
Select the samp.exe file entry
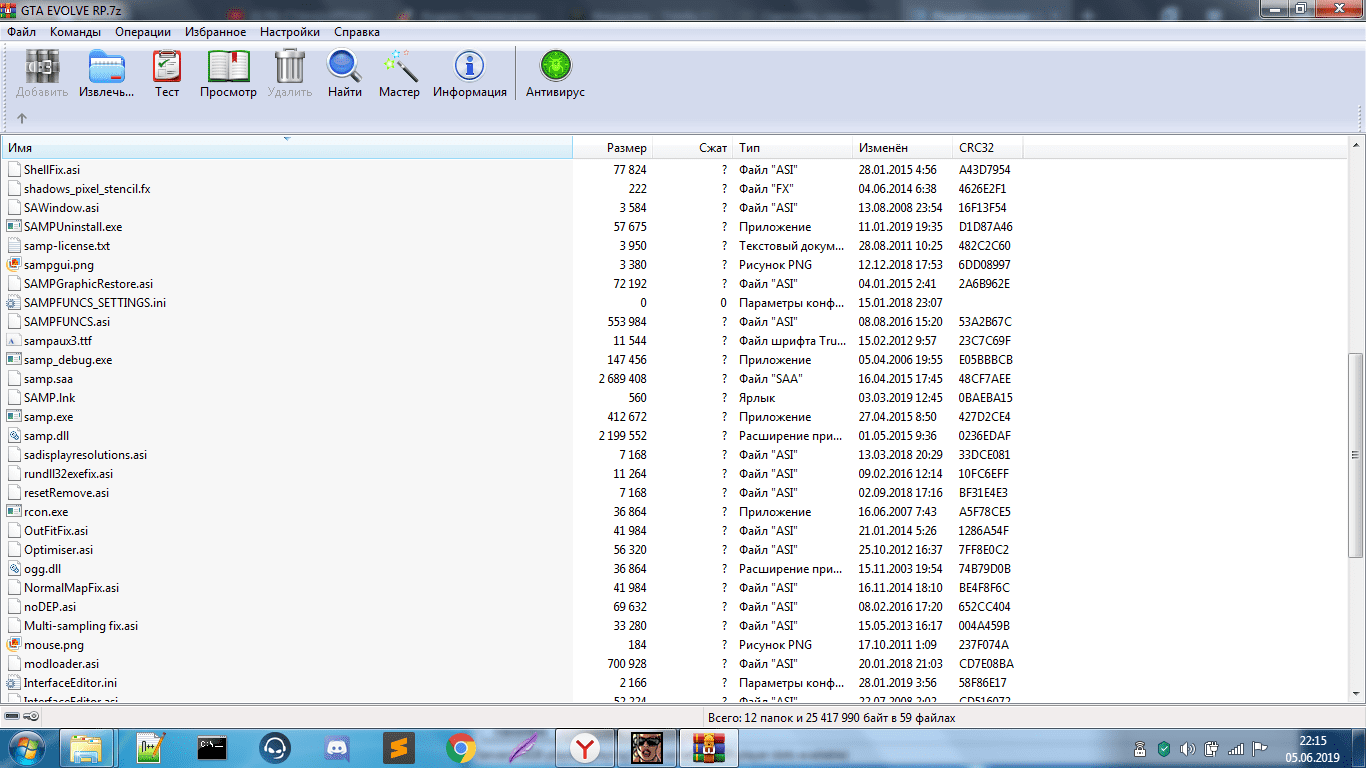48,417
